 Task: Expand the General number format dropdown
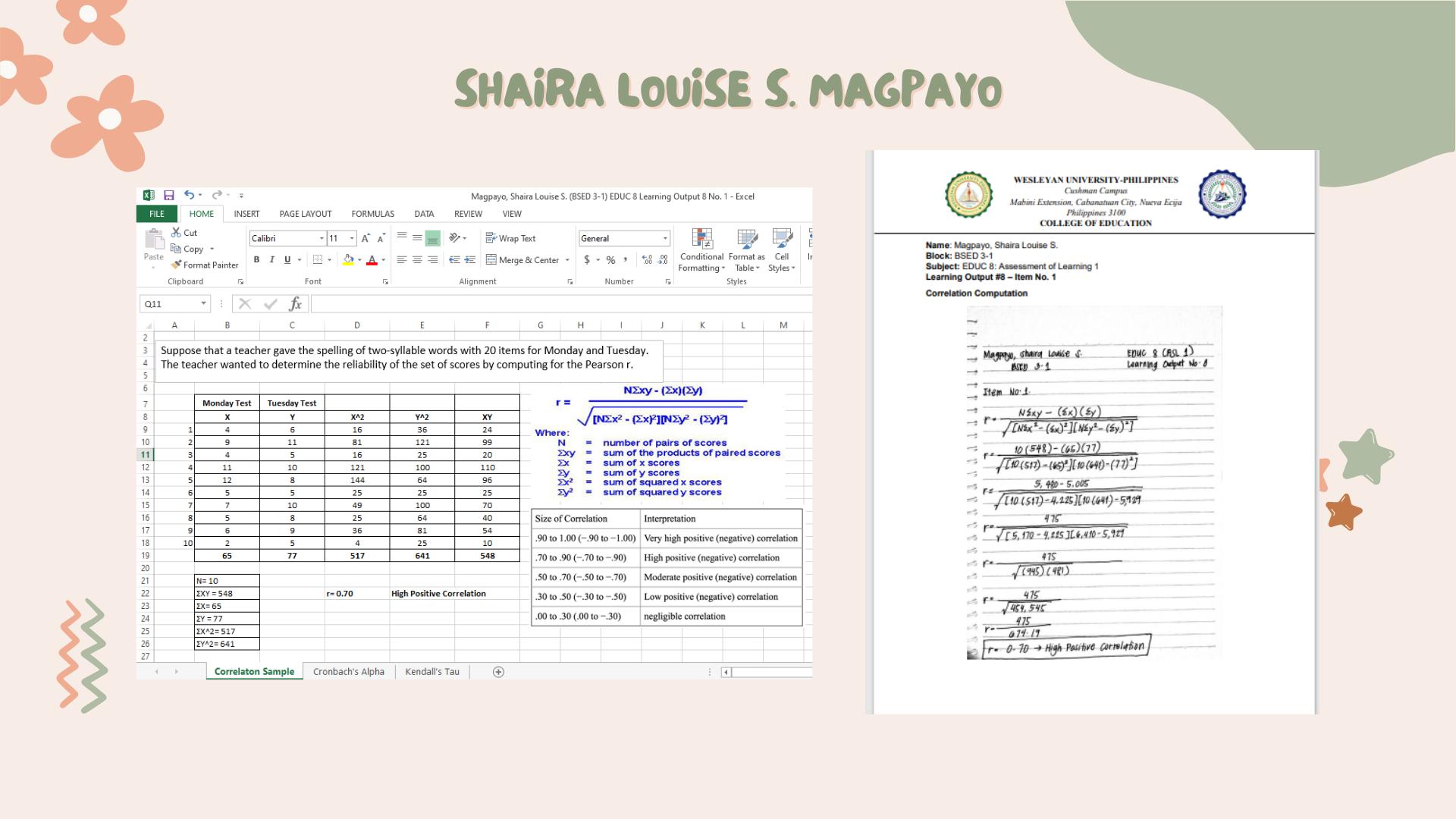click(665, 238)
